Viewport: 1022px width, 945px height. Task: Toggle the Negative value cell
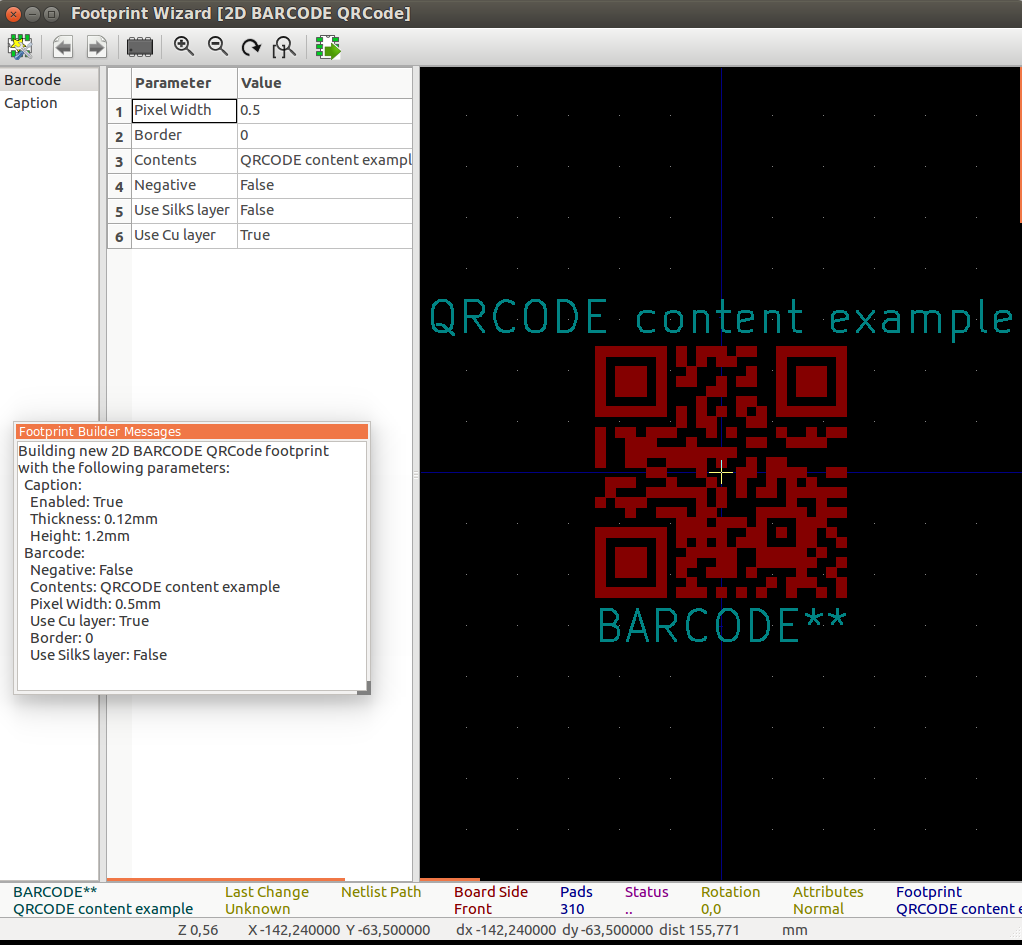click(x=324, y=185)
